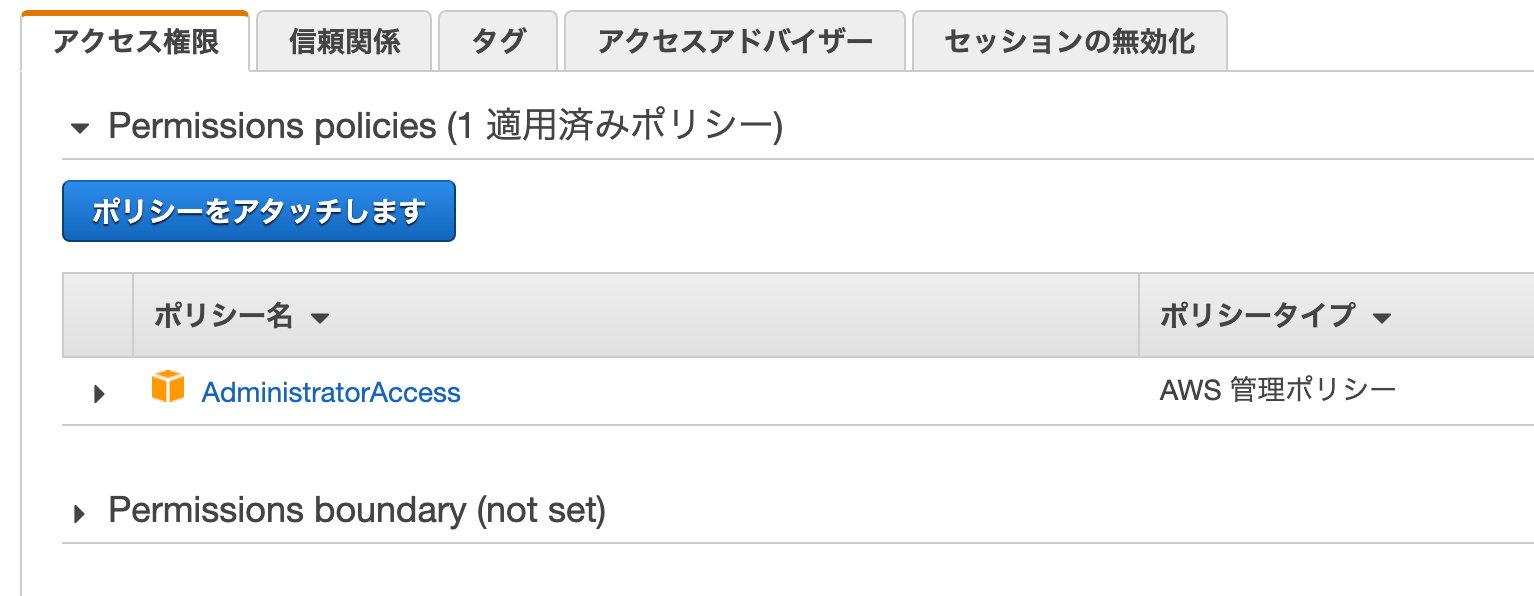Viewport: 1534px width, 596px height.
Task: Select the セッションの無効化 tab
Action: coord(1070,41)
